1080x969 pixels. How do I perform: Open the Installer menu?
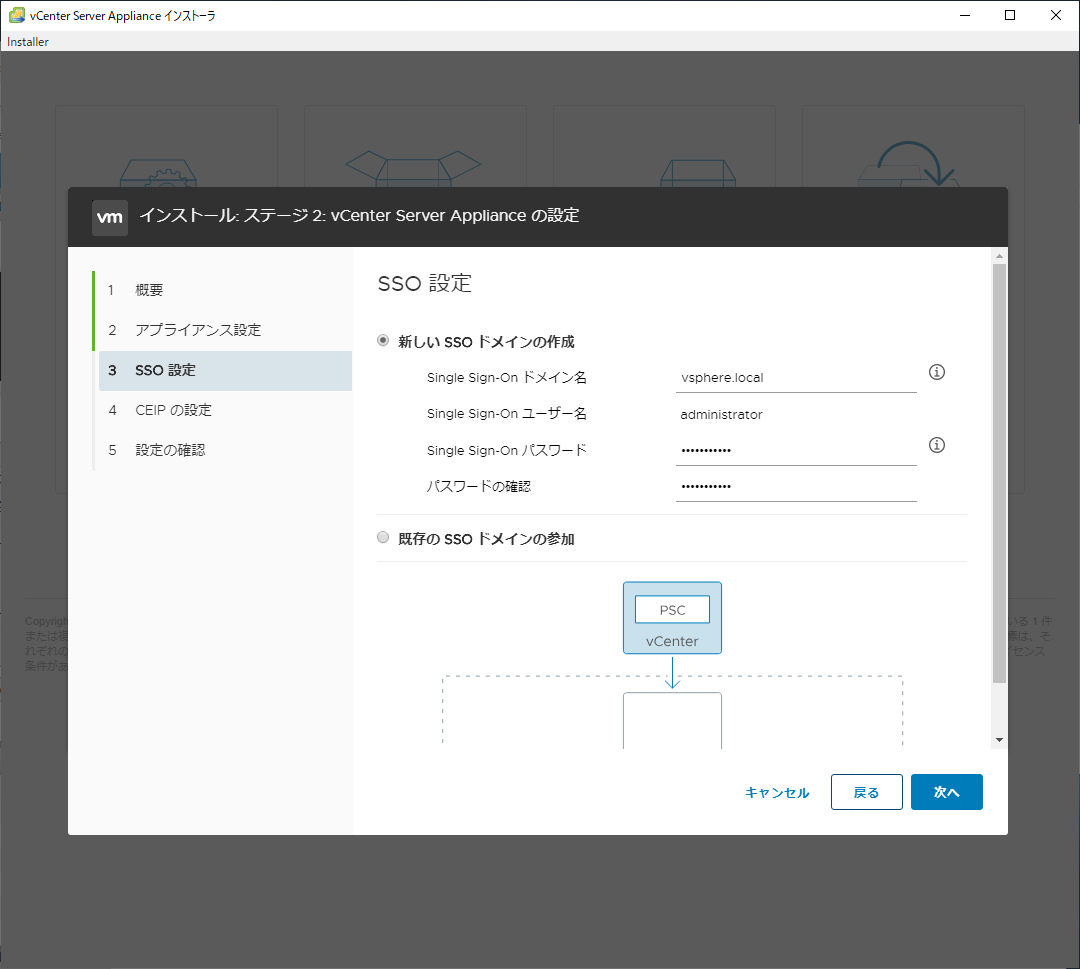tap(28, 41)
